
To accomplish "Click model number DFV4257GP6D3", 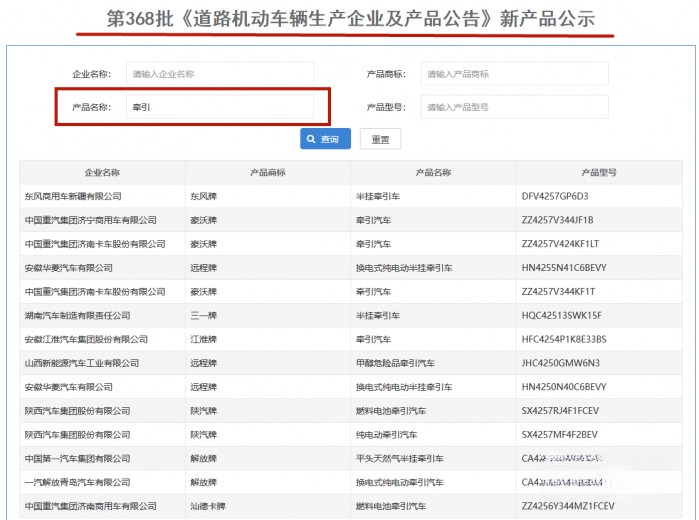I will [555, 196].
